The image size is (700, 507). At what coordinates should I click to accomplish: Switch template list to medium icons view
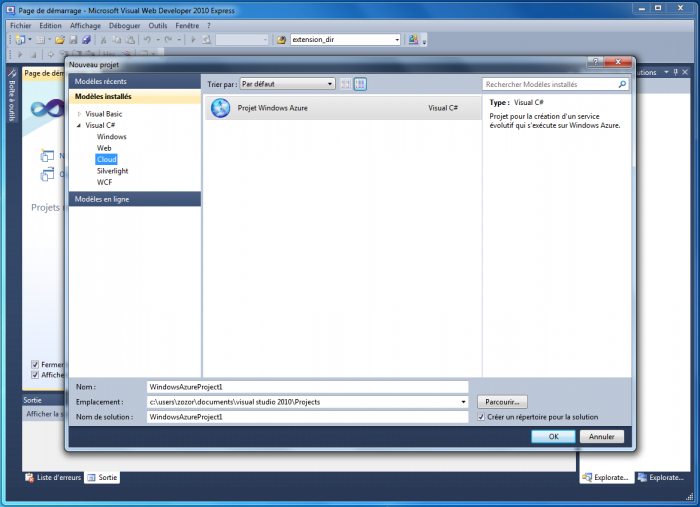pos(360,84)
